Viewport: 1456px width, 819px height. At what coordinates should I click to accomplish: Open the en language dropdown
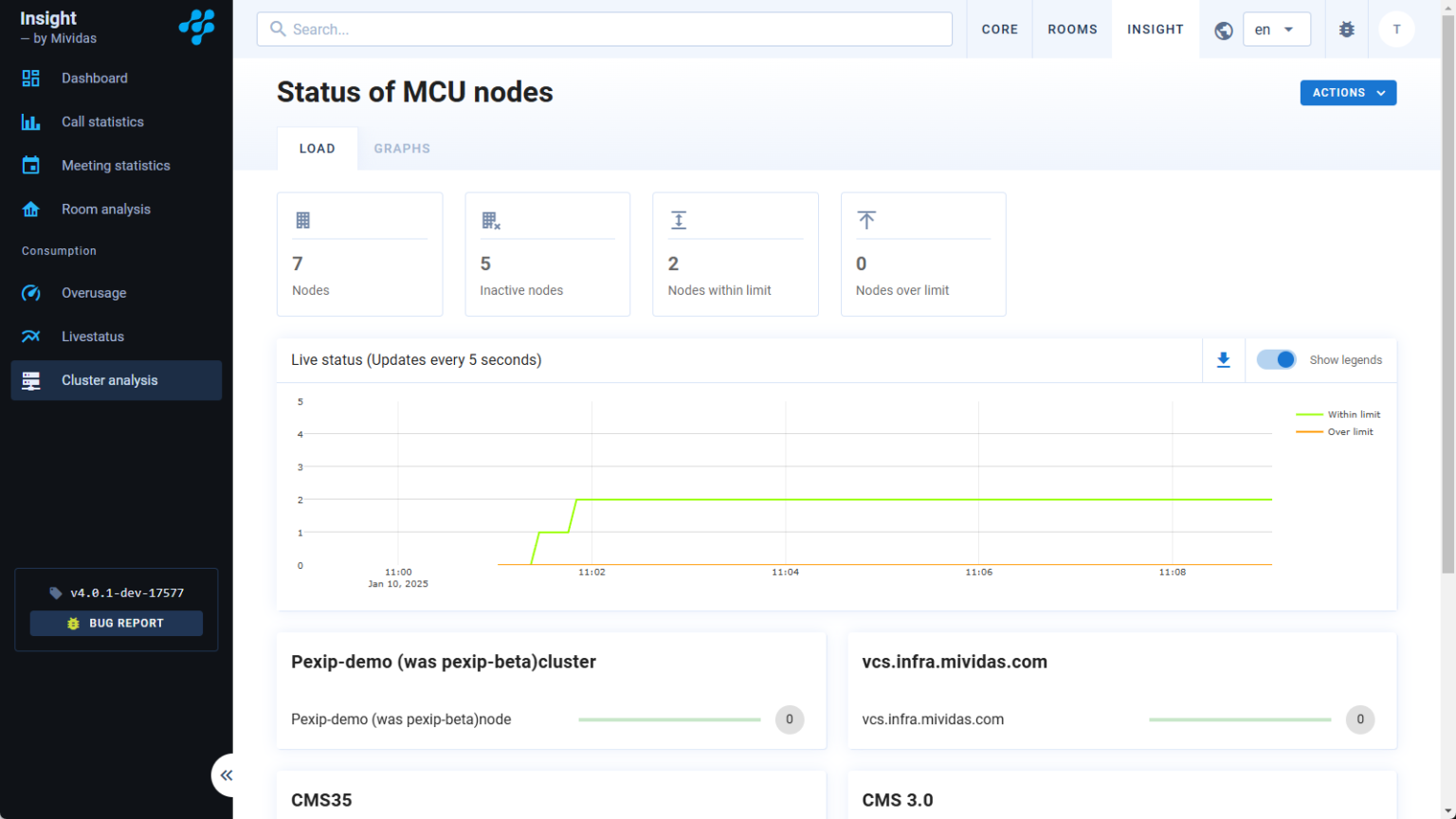1276,29
